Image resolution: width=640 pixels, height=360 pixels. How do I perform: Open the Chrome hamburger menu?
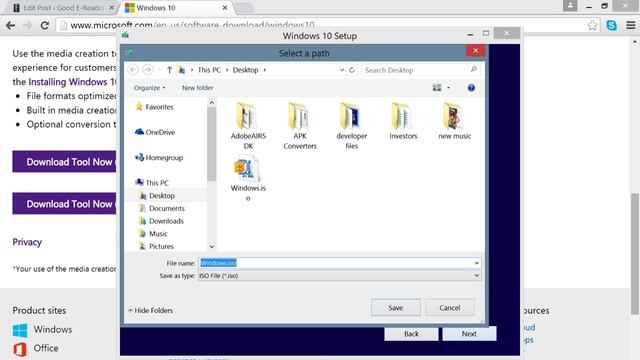tap(631, 25)
